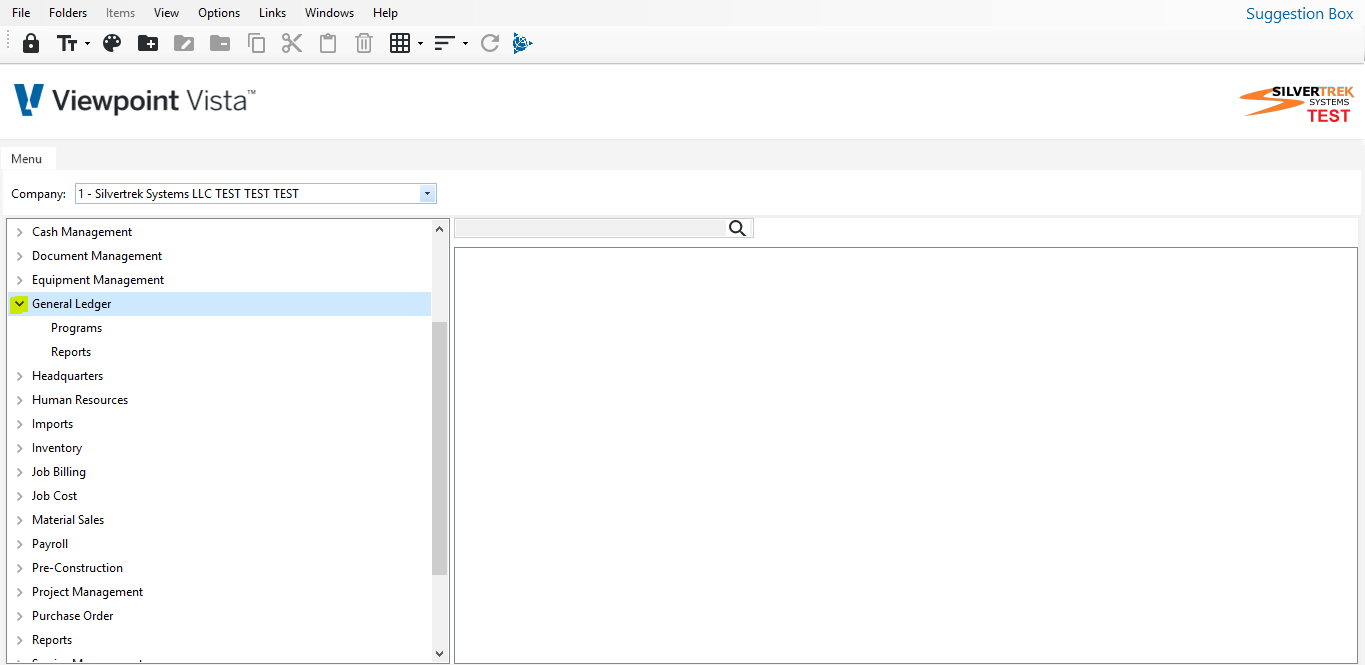Expand Cash Management tree node

tap(19, 232)
